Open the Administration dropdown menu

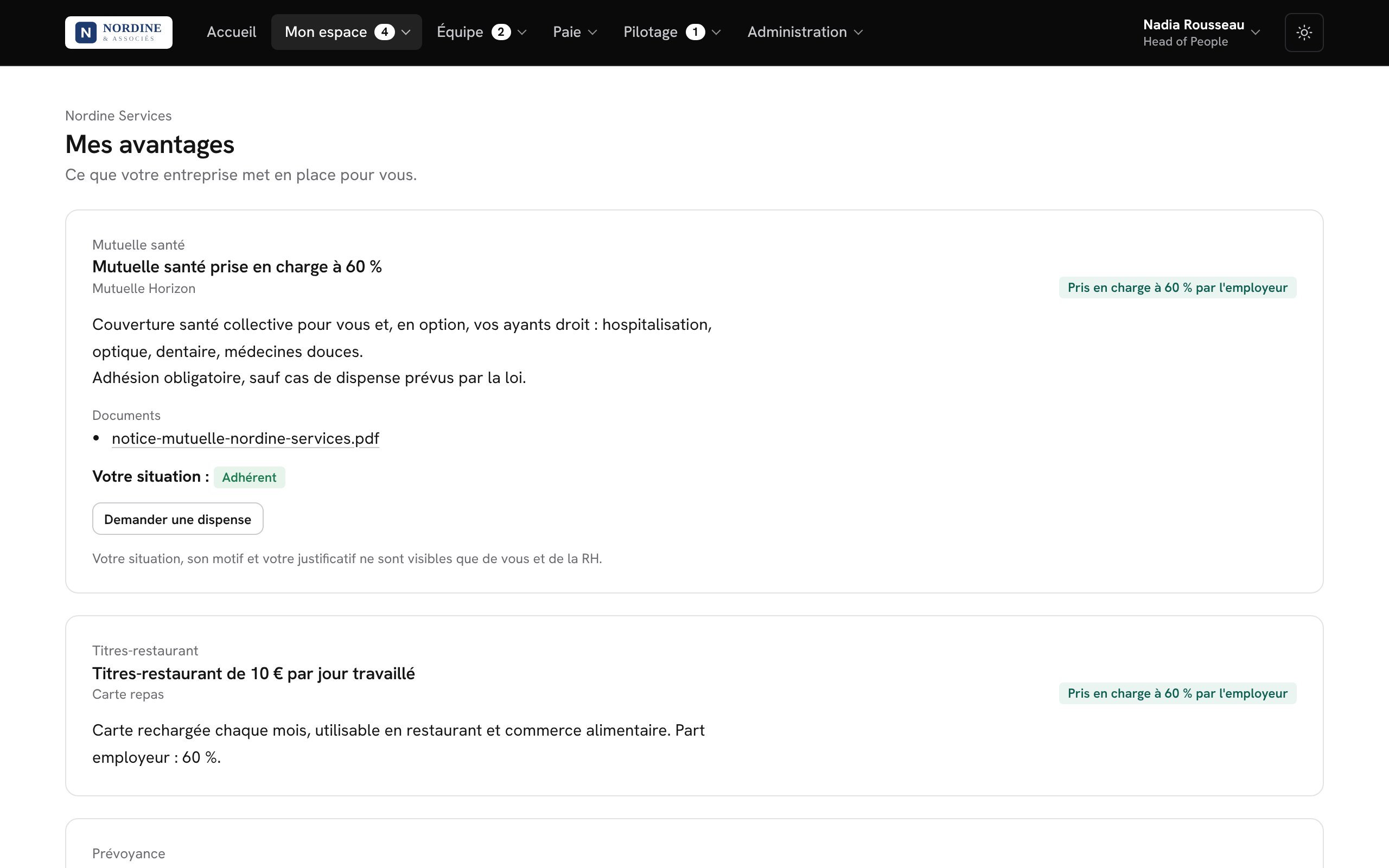click(805, 32)
